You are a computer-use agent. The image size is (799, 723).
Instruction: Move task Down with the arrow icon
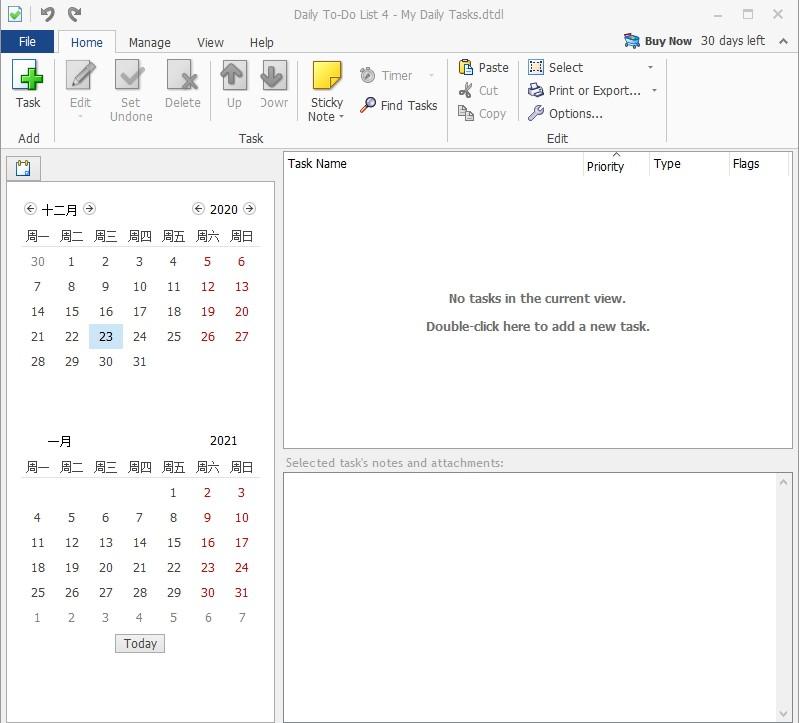[274, 75]
